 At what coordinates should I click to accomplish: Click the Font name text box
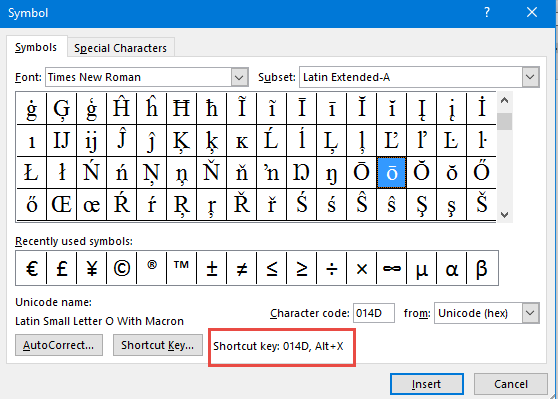tap(138, 77)
